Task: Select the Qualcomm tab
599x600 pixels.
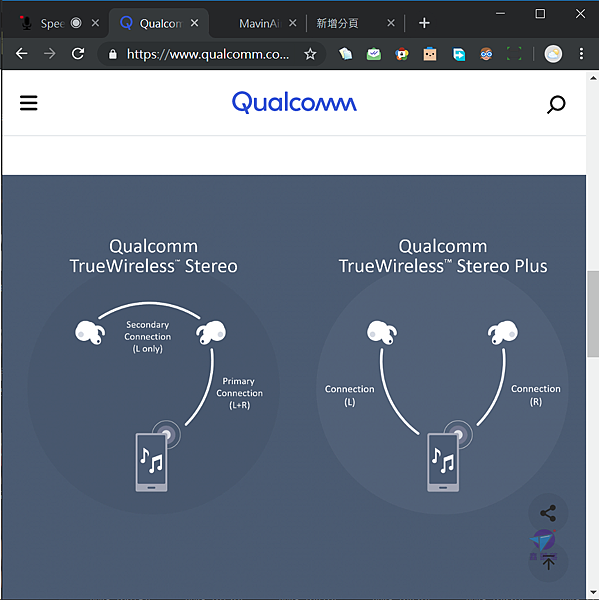Action: [159, 24]
